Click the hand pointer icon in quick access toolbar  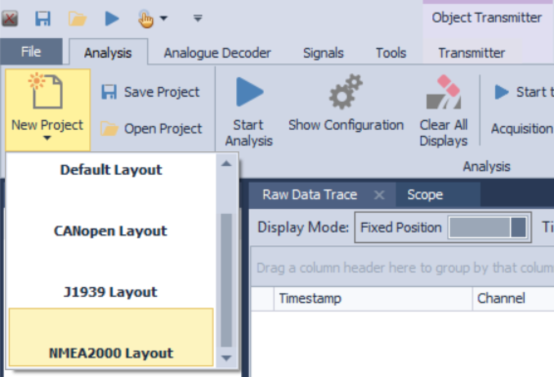click(x=146, y=19)
